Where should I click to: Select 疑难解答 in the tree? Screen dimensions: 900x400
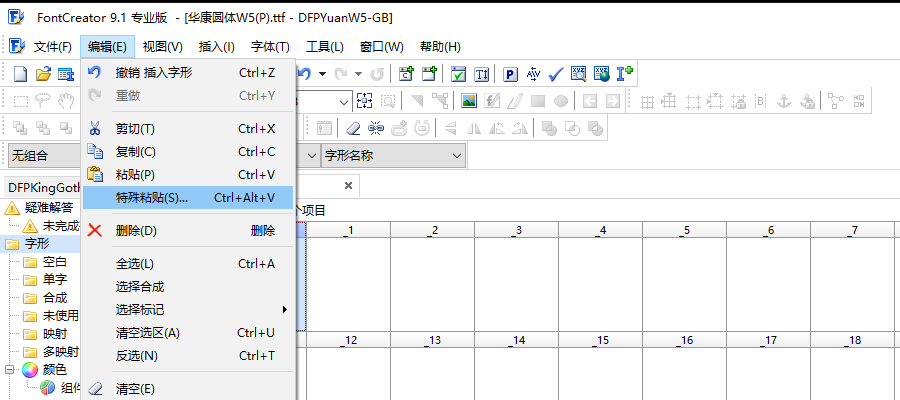(x=49, y=207)
